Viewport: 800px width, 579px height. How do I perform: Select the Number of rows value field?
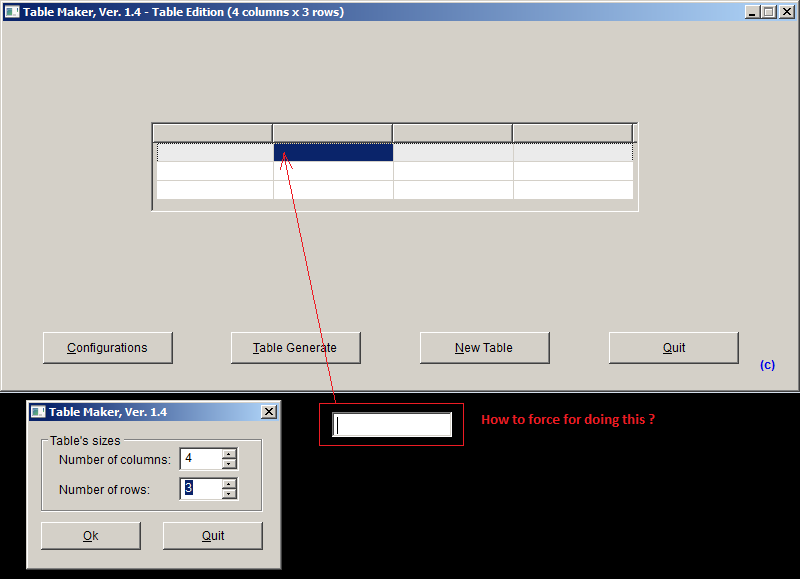200,488
